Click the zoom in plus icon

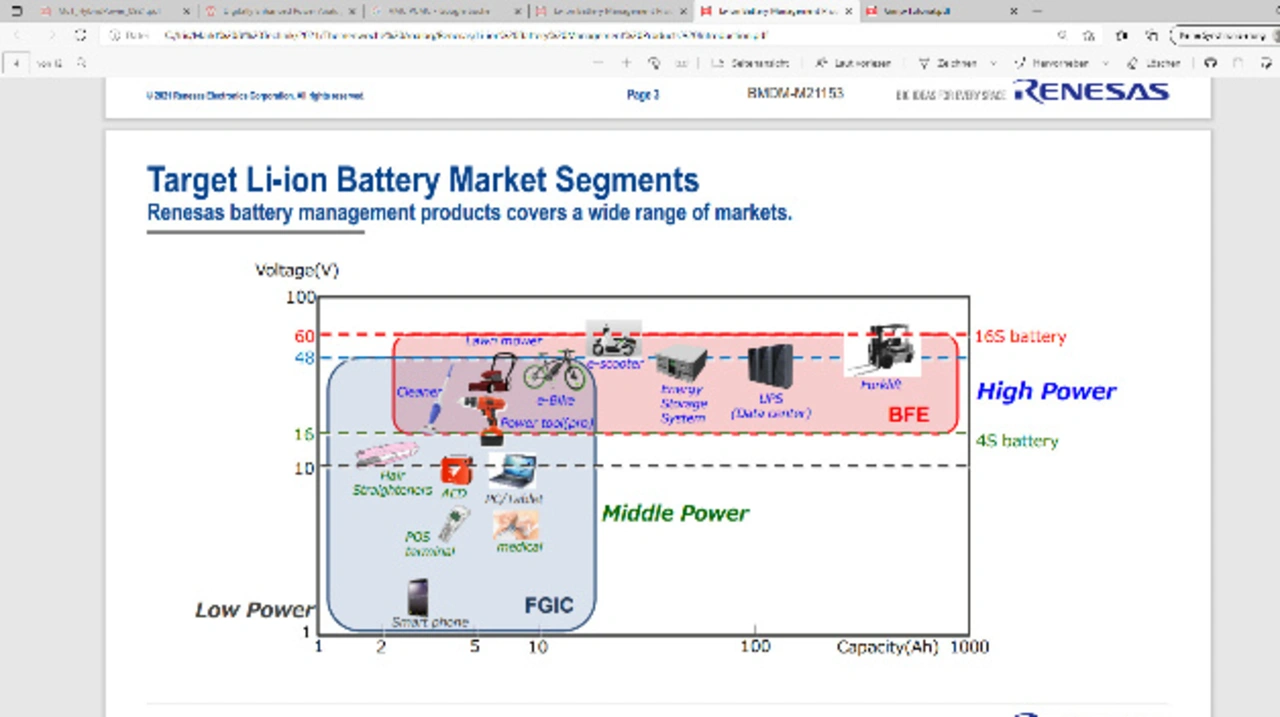(x=627, y=63)
